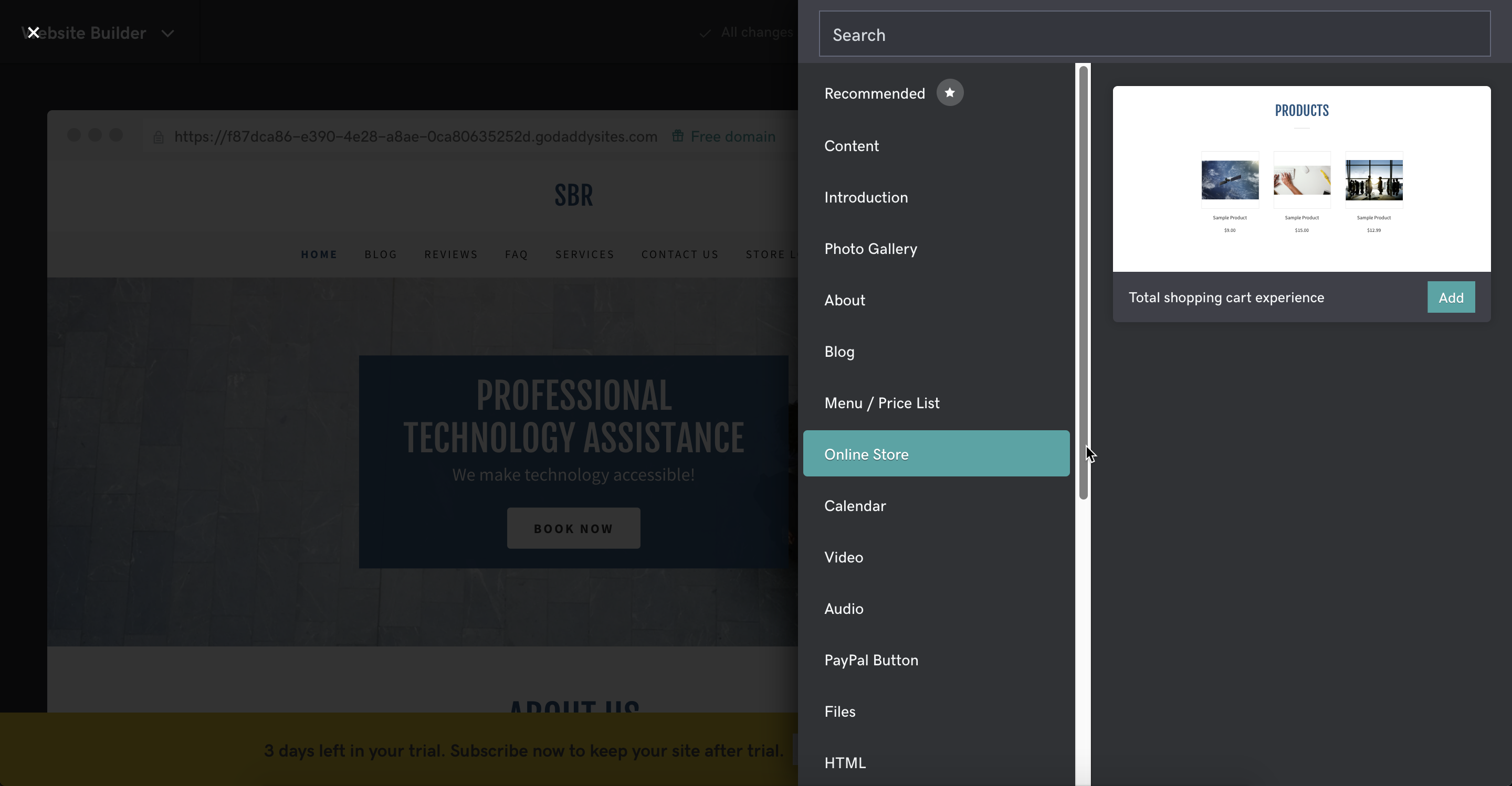Click the category list scrollbar
Screen dimensions: 1512x786
[1084, 283]
